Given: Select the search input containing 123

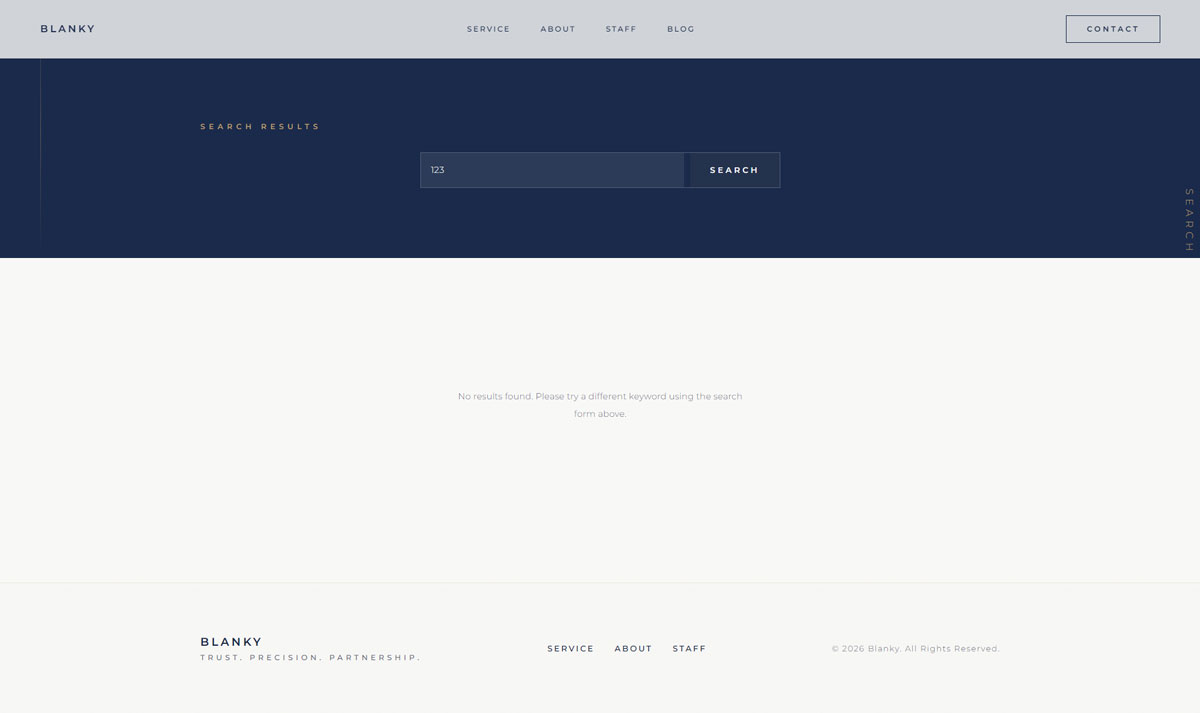Looking at the screenshot, I should click(x=552, y=170).
